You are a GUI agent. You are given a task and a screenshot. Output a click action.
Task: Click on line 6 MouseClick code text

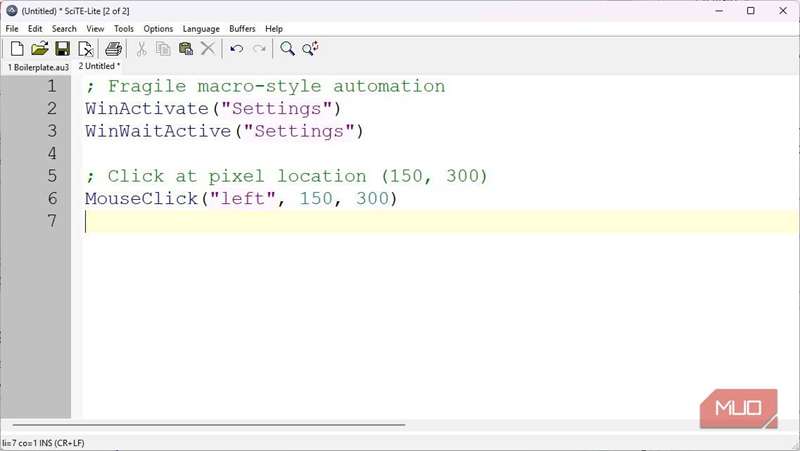[241, 199]
